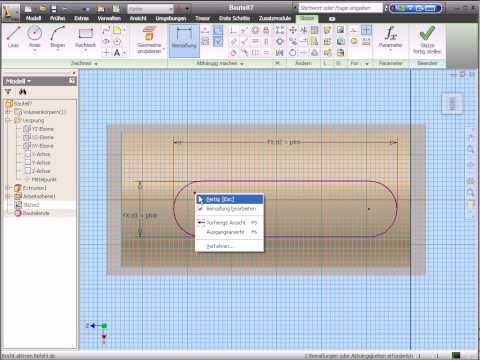The height and width of the screenshot is (360, 480).
Task: Open the Modell ribbon tab
Action: pyautogui.click(x=33, y=18)
